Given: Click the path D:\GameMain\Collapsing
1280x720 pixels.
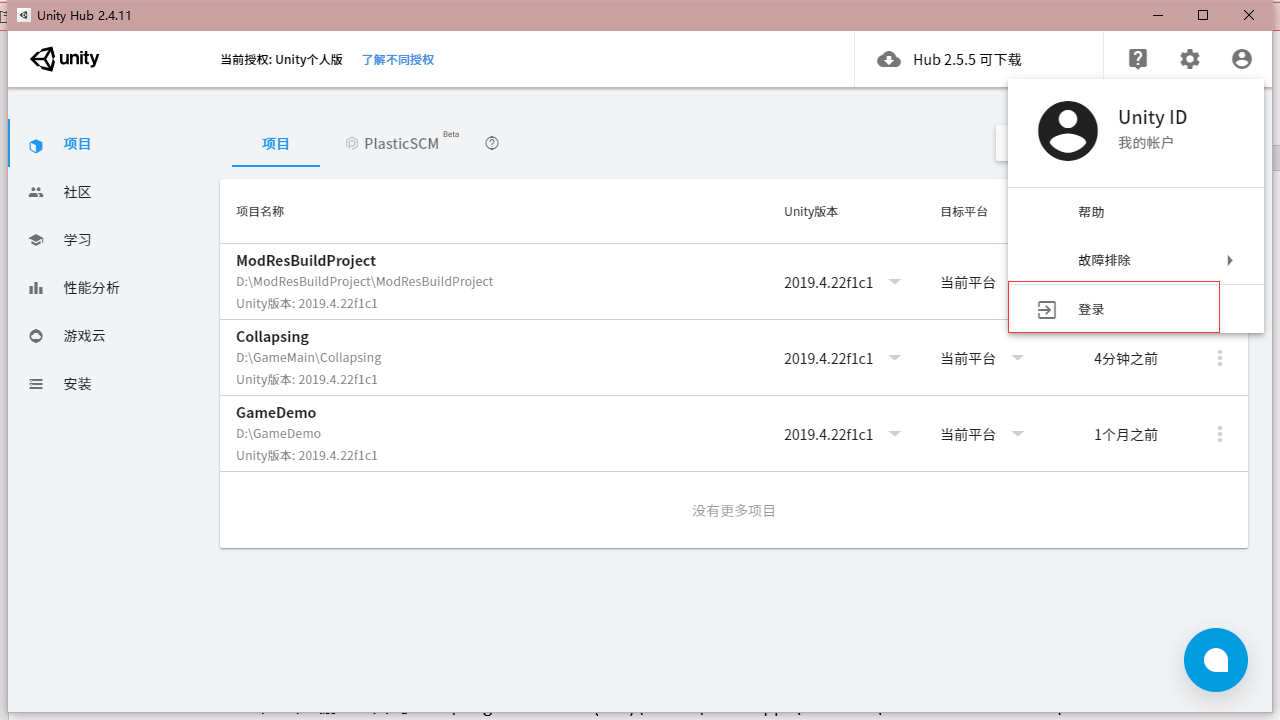Looking at the screenshot, I should (309, 358).
